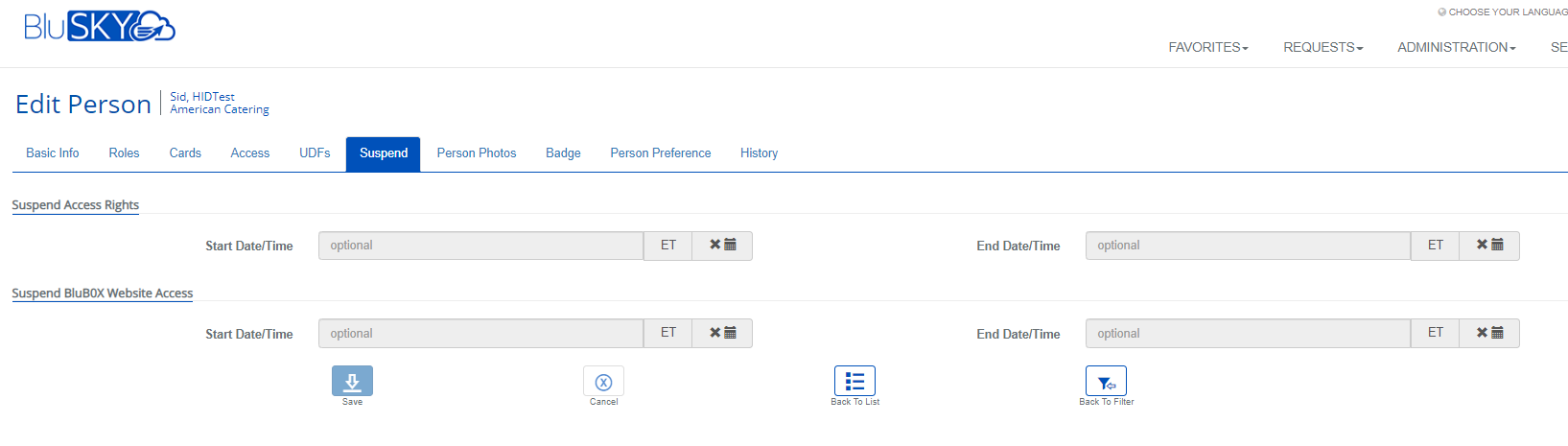The image size is (1568, 446).
Task: Open calendar picker for Access Rights end date
Action: 1497,246
